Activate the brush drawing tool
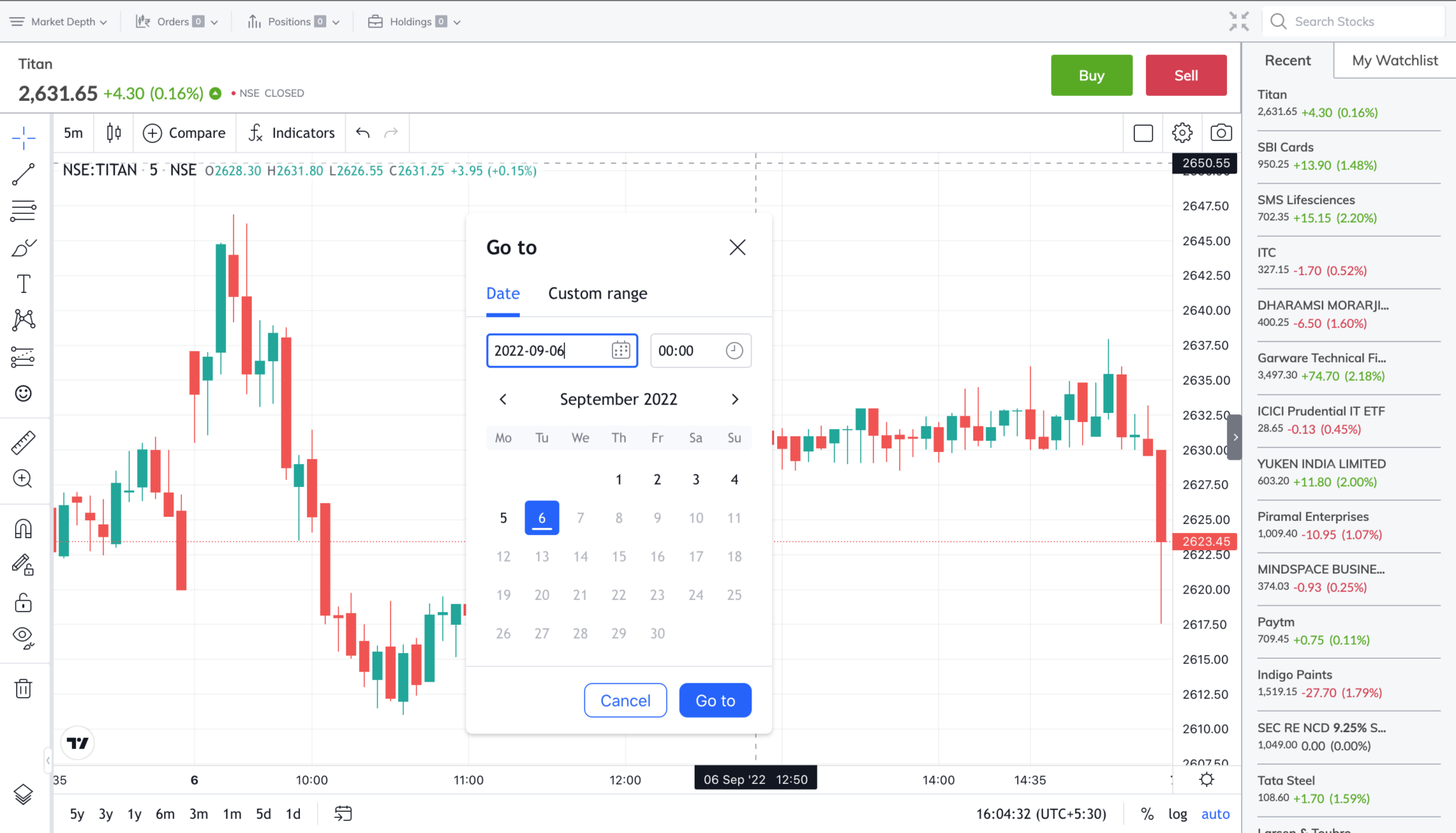 [23, 247]
